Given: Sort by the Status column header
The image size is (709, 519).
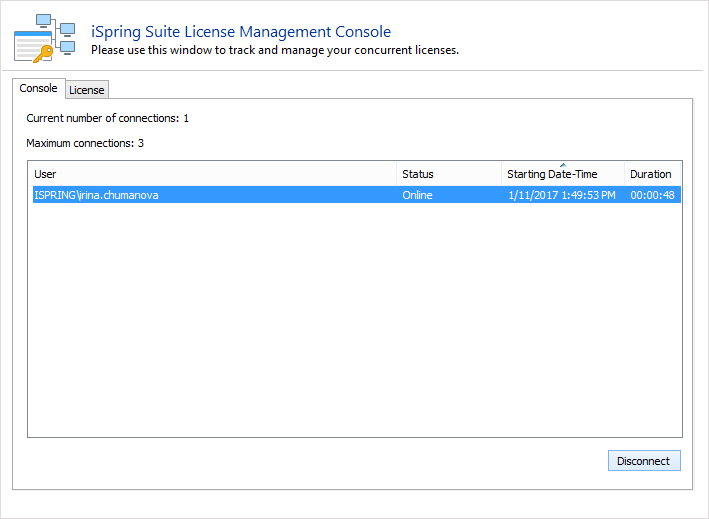Looking at the screenshot, I should click(448, 174).
